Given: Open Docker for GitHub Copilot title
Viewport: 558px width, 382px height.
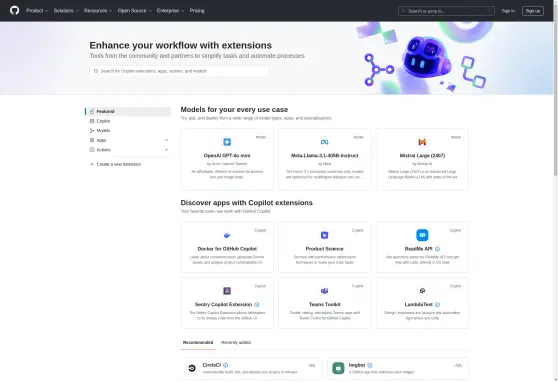Looking at the screenshot, I should pyautogui.click(x=227, y=249).
